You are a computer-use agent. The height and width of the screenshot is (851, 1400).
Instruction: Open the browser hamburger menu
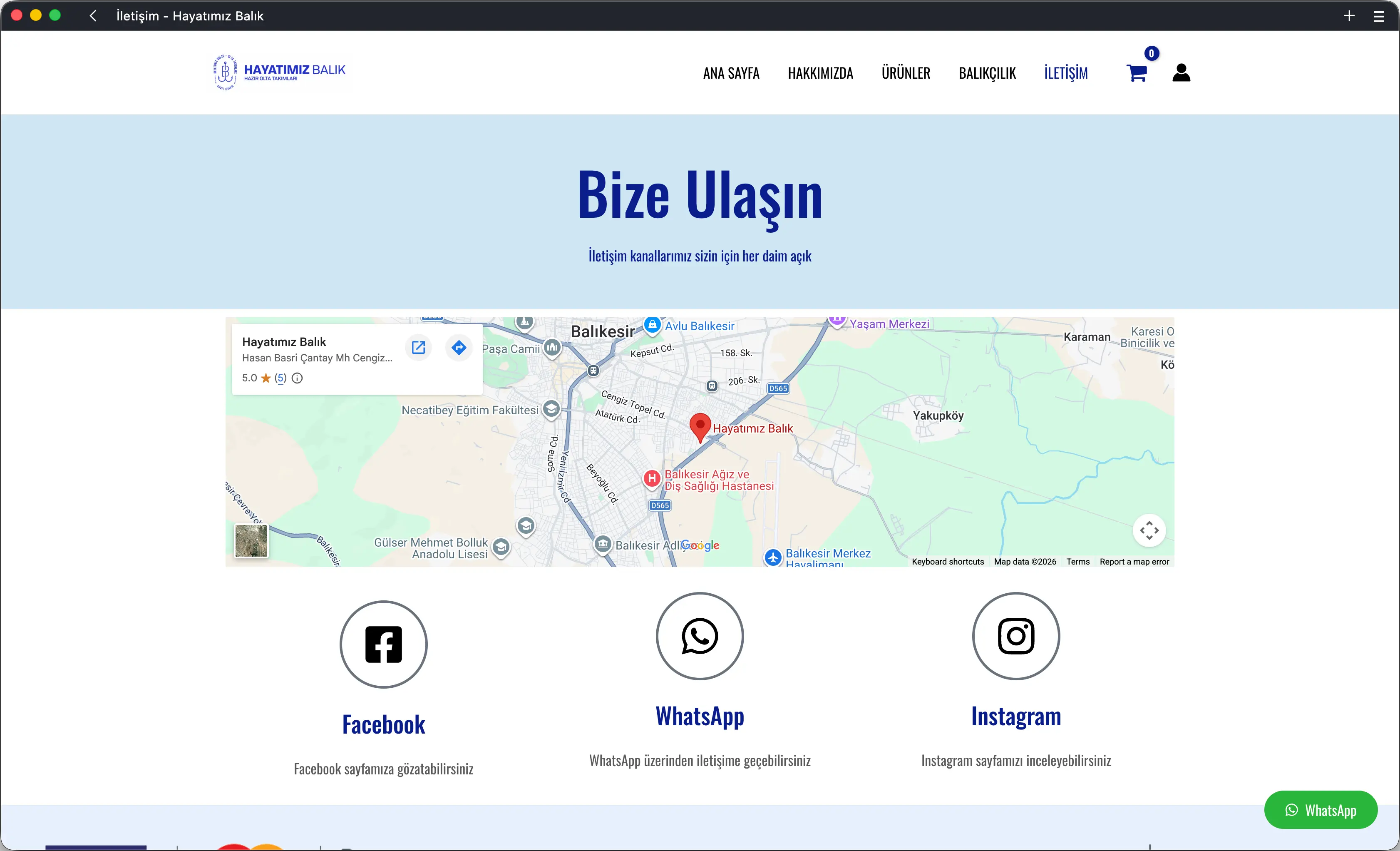coord(1379,16)
